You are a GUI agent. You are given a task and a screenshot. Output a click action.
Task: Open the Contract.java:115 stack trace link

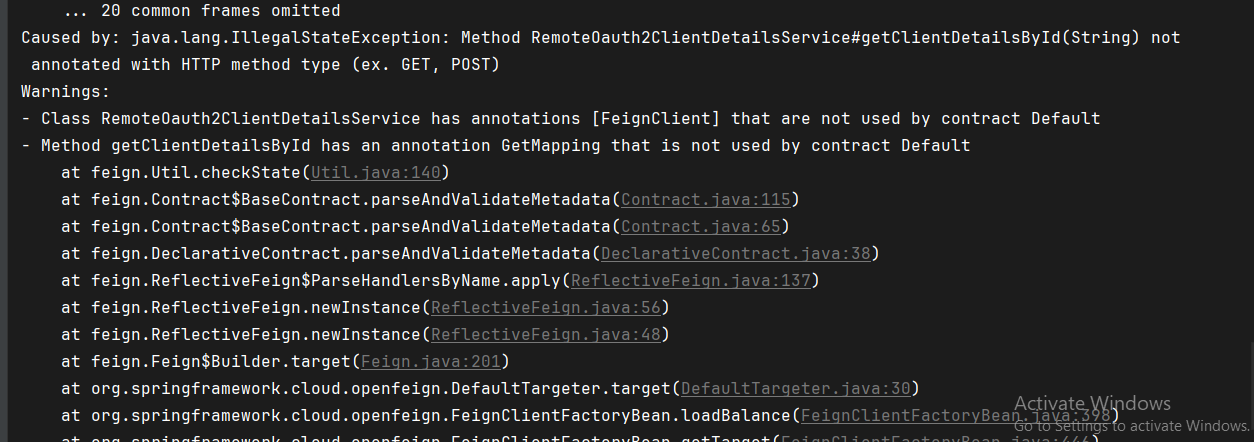[705, 199]
